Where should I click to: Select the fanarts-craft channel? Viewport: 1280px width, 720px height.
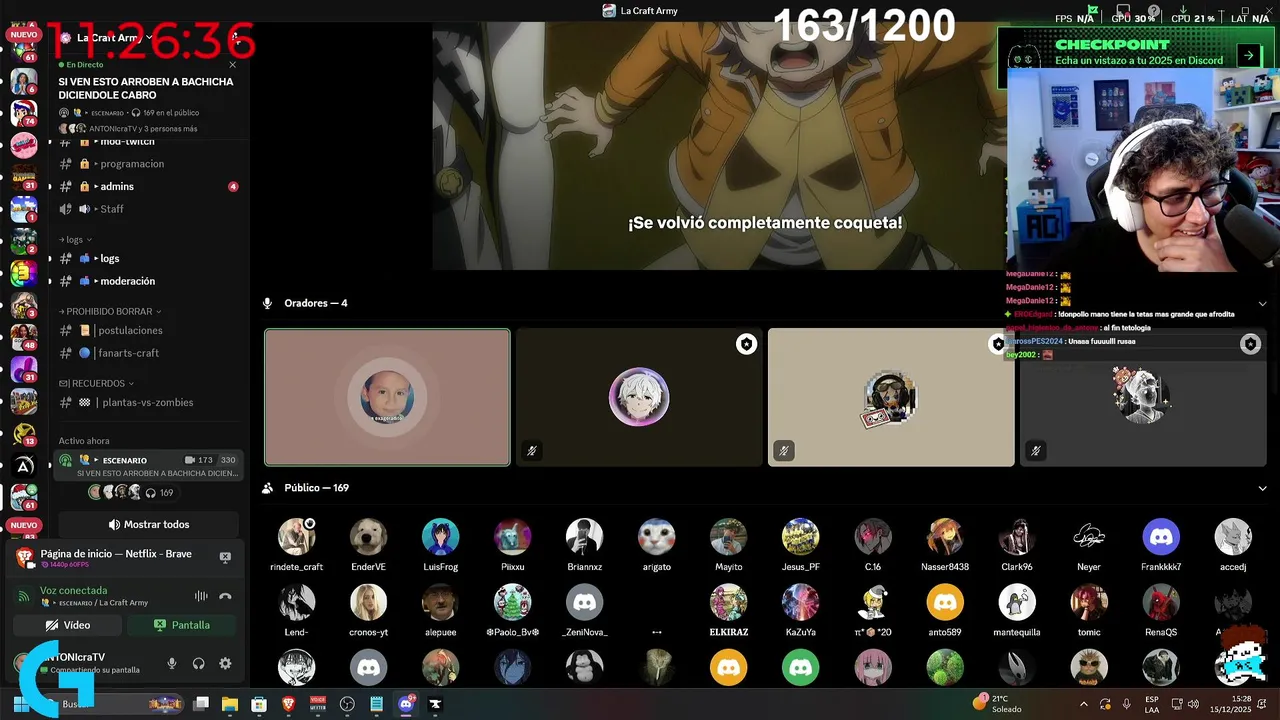(x=130, y=353)
